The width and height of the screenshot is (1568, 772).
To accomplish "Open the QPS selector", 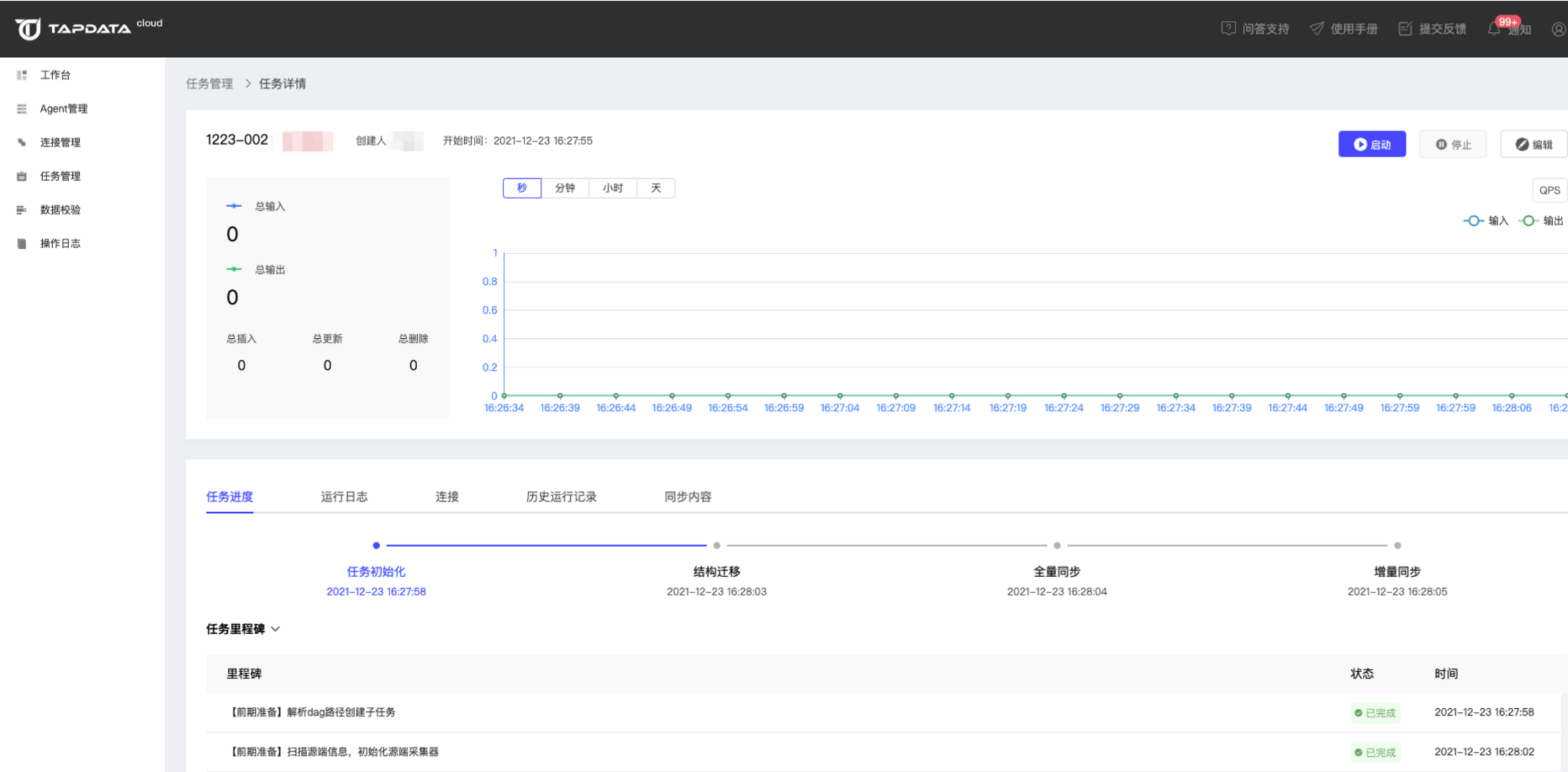I will point(1550,191).
